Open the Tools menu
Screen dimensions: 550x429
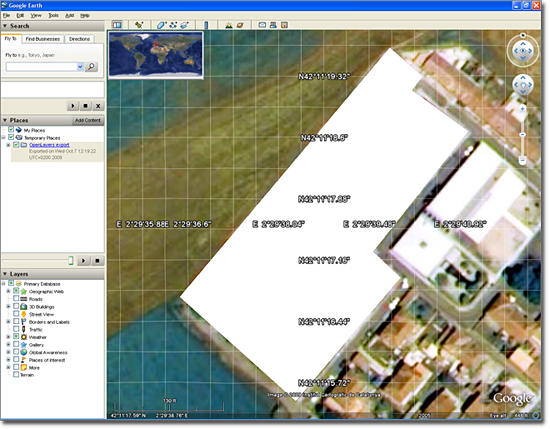[53, 15]
